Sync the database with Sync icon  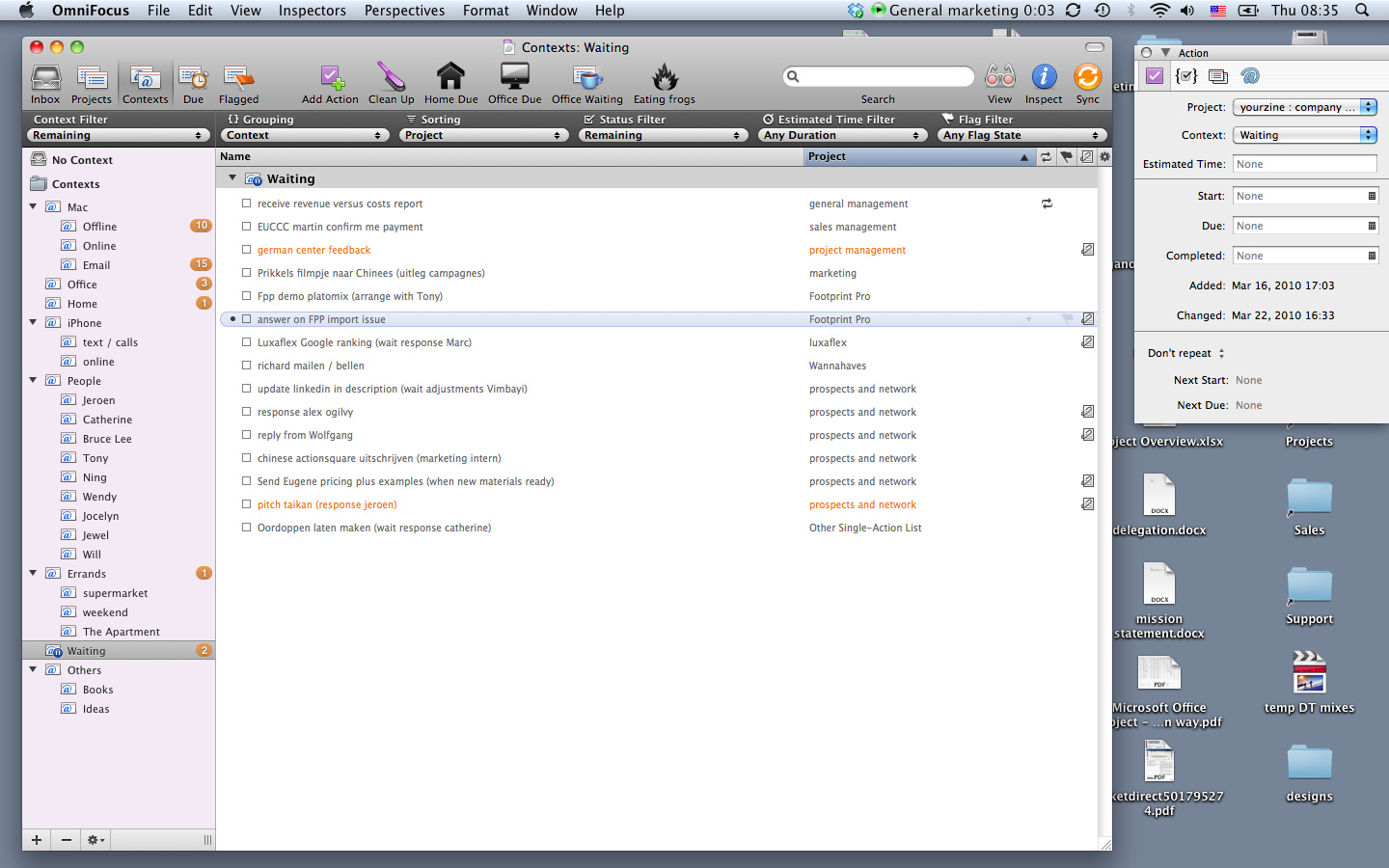(x=1087, y=84)
